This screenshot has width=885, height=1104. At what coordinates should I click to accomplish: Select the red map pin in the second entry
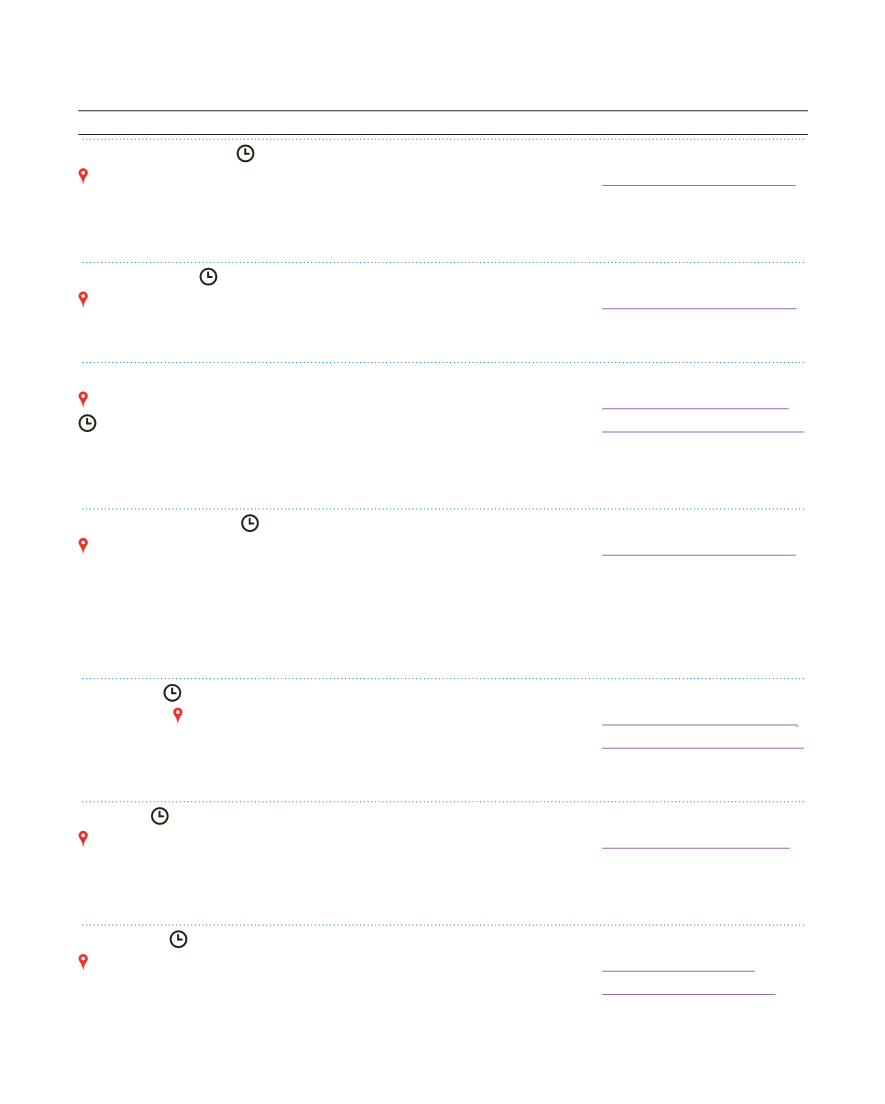pos(83,299)
